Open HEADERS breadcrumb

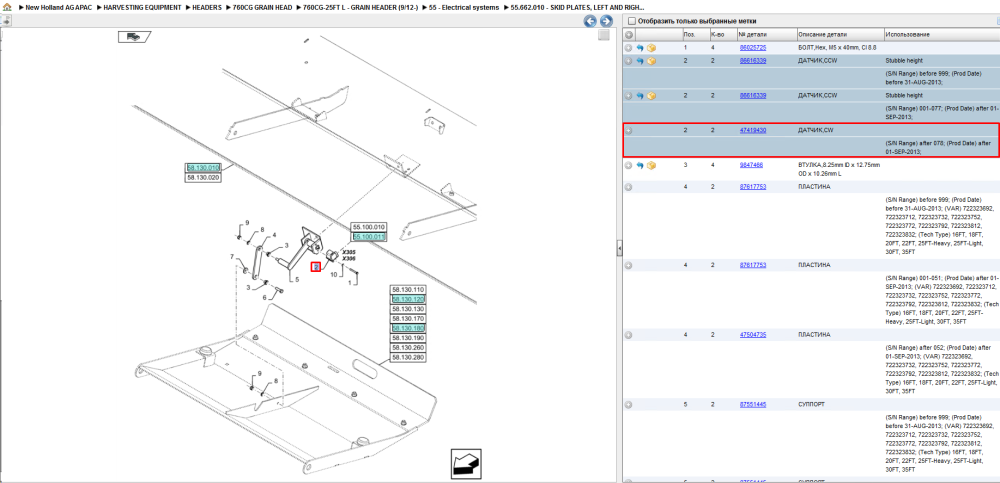[207, 8]
